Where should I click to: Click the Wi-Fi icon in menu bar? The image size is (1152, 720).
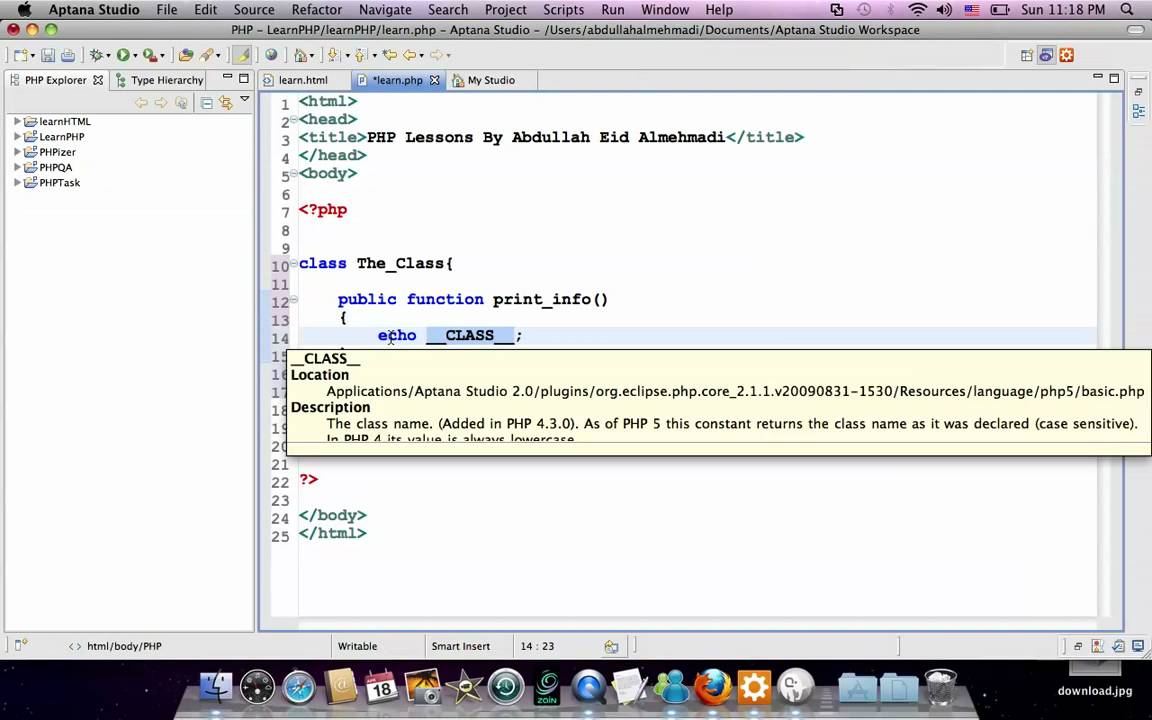pos(918,10)
